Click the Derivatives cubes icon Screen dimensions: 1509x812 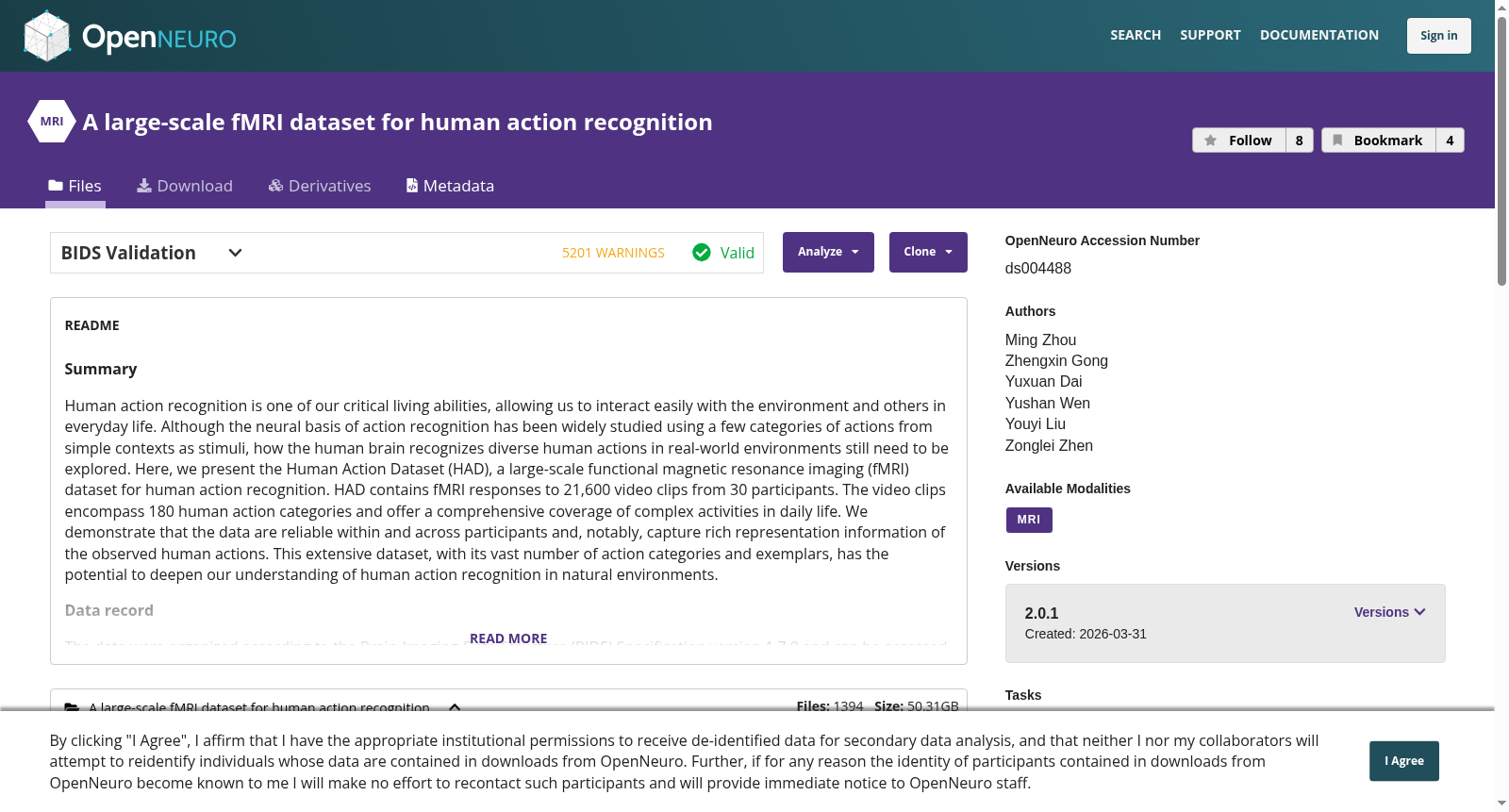tap(275, 186)
